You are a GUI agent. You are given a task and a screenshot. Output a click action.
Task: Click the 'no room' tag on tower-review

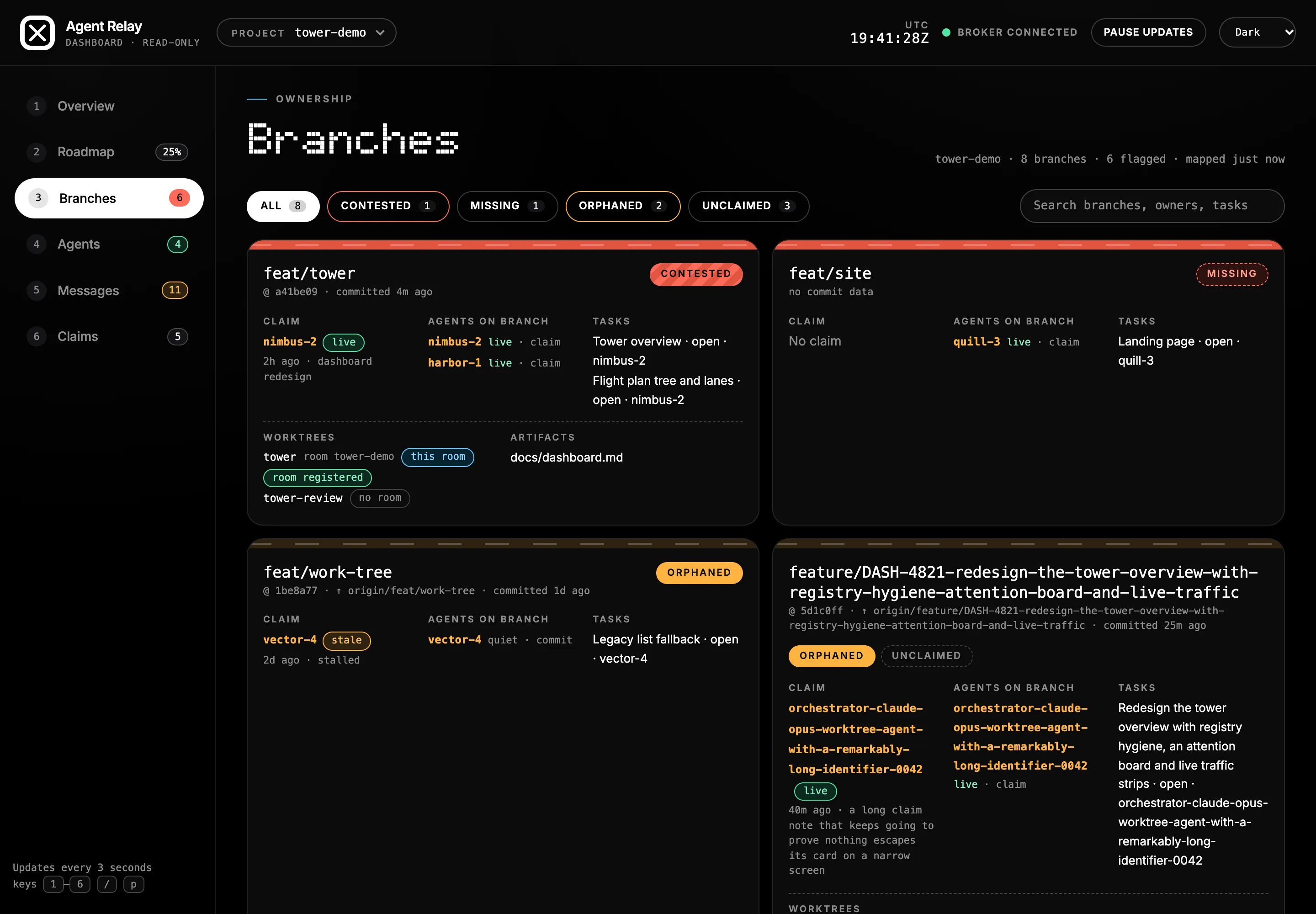(380, 498)
